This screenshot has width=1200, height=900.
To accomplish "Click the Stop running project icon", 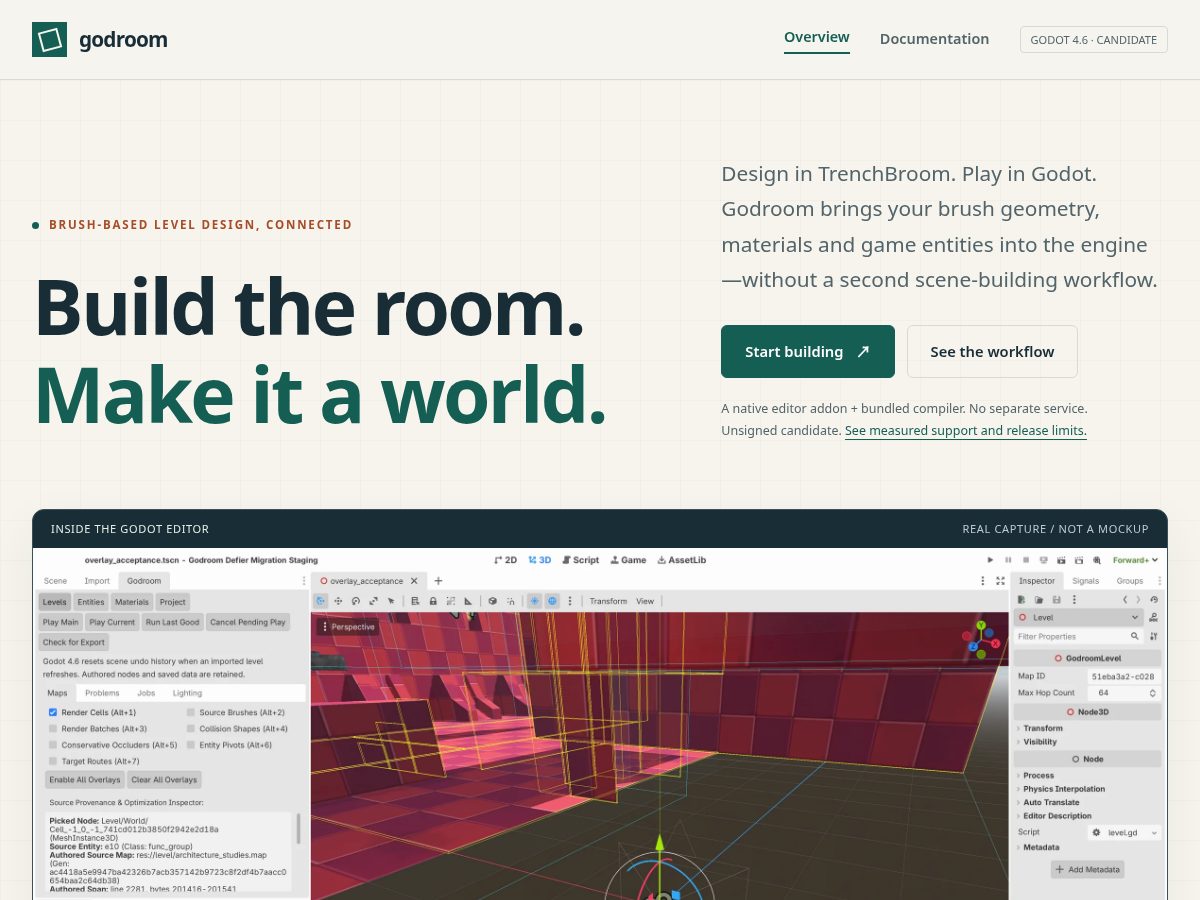I will (1026, 560).
